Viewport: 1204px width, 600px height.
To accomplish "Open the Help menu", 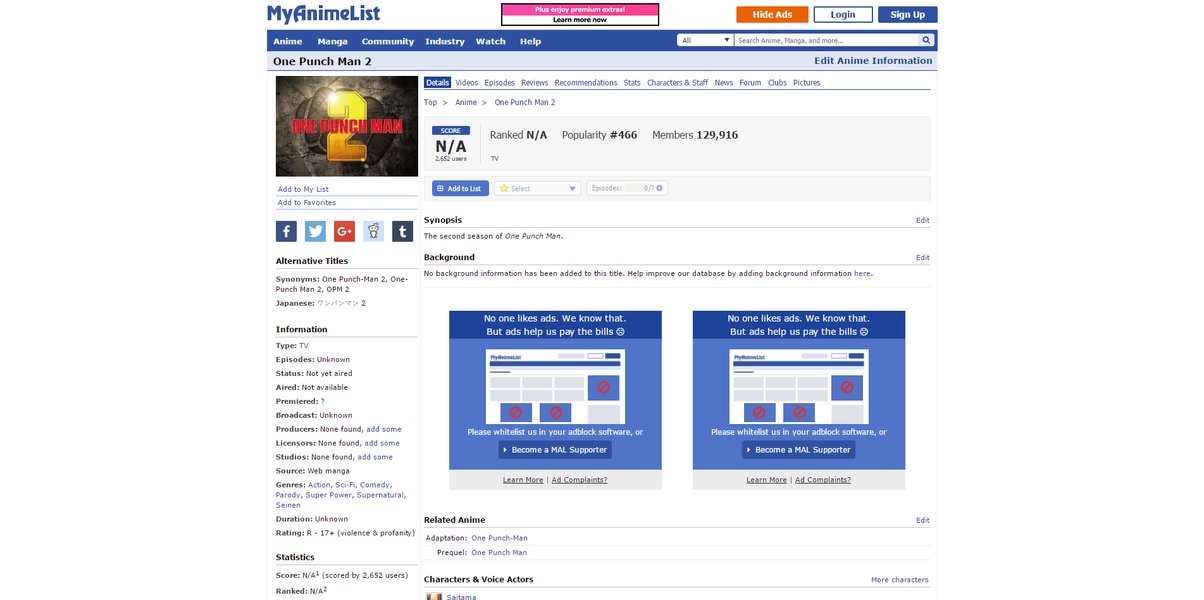I will click(x=531, y=41).
